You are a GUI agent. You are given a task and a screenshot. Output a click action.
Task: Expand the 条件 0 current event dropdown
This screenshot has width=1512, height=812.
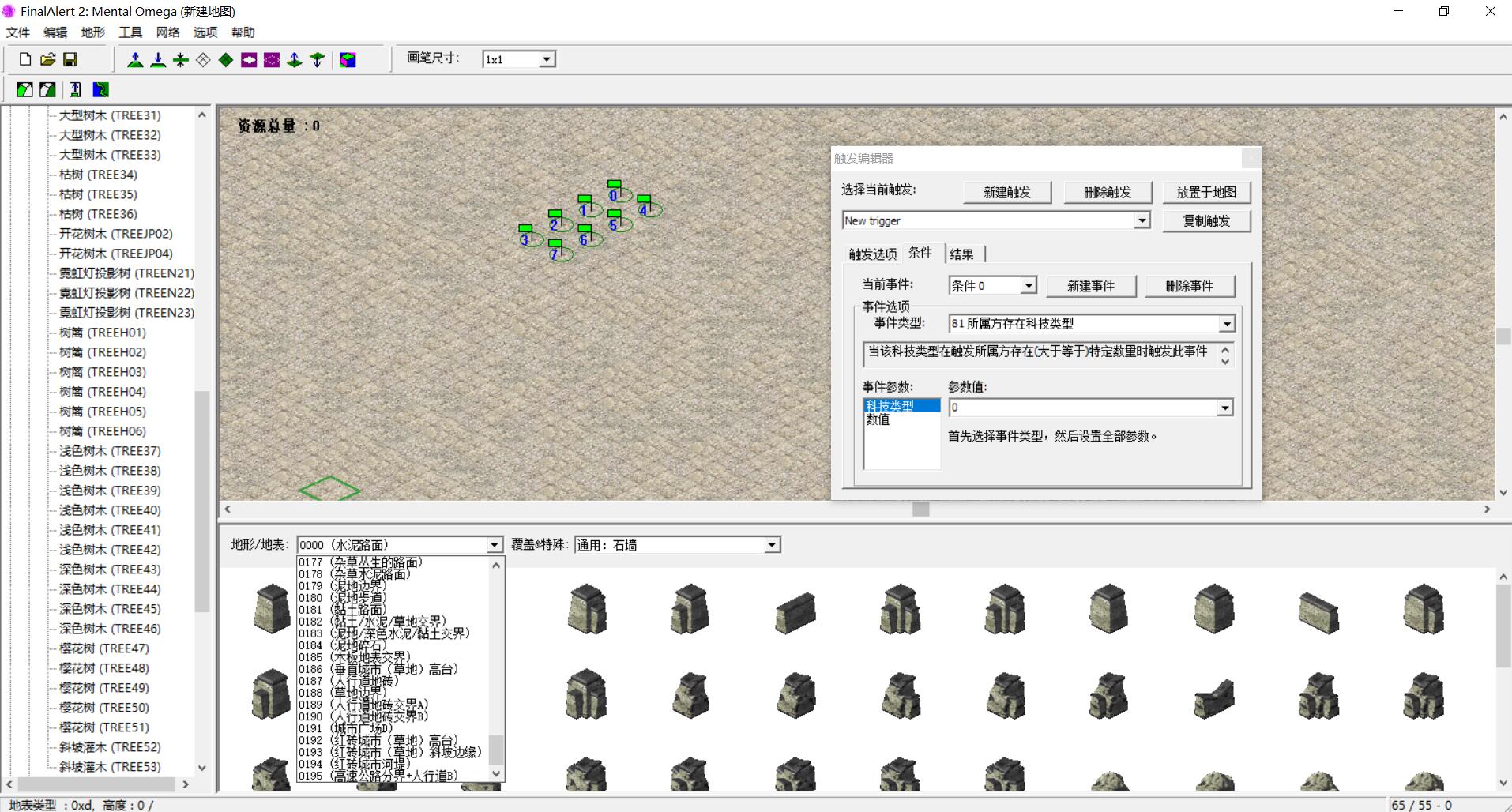[x=1028, y=285]
